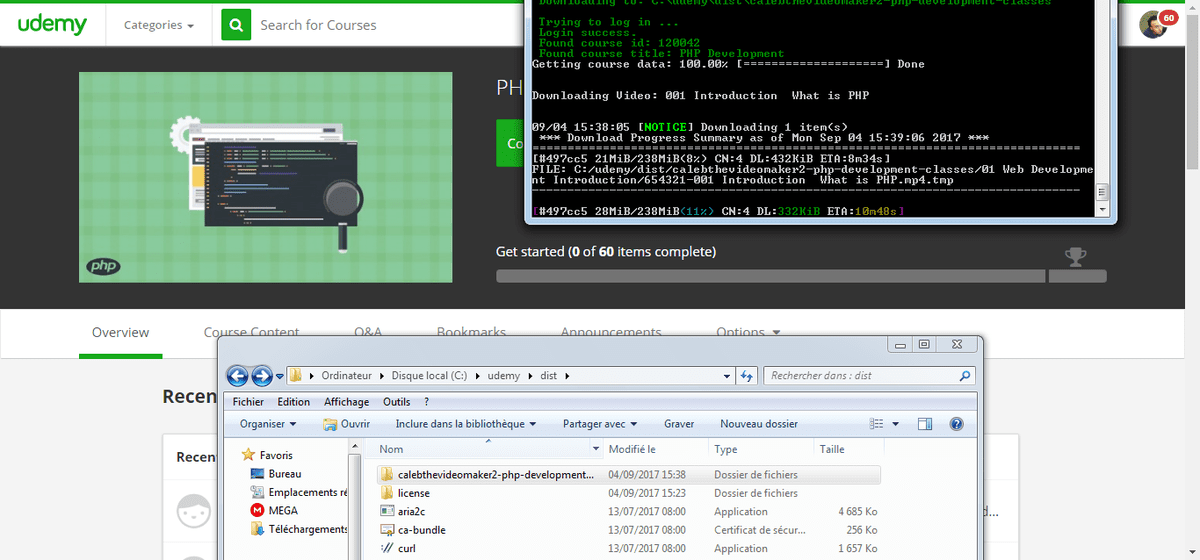Click the aria2c application icon
This screenshot has height=560, width=1200.
(x=388, y=511)
